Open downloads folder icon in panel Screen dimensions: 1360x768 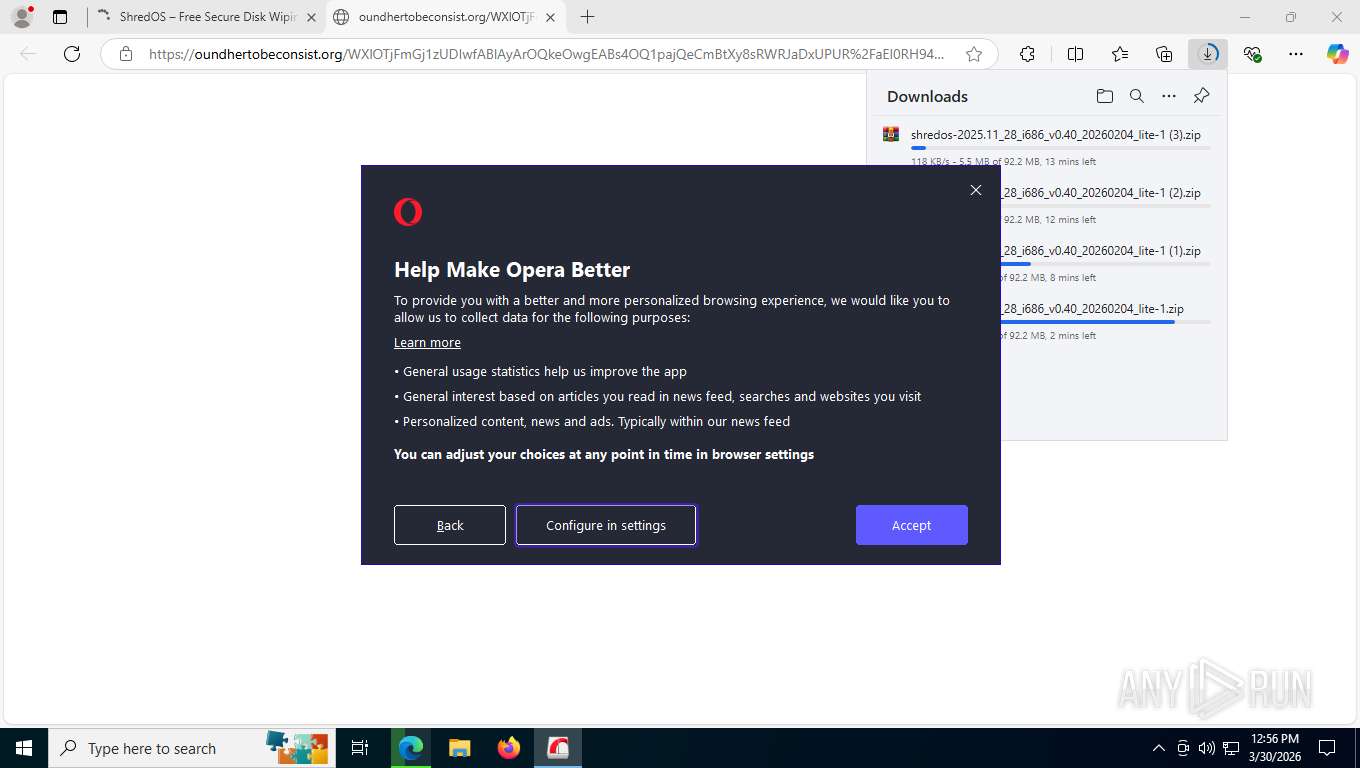(x=1104, y=96)
